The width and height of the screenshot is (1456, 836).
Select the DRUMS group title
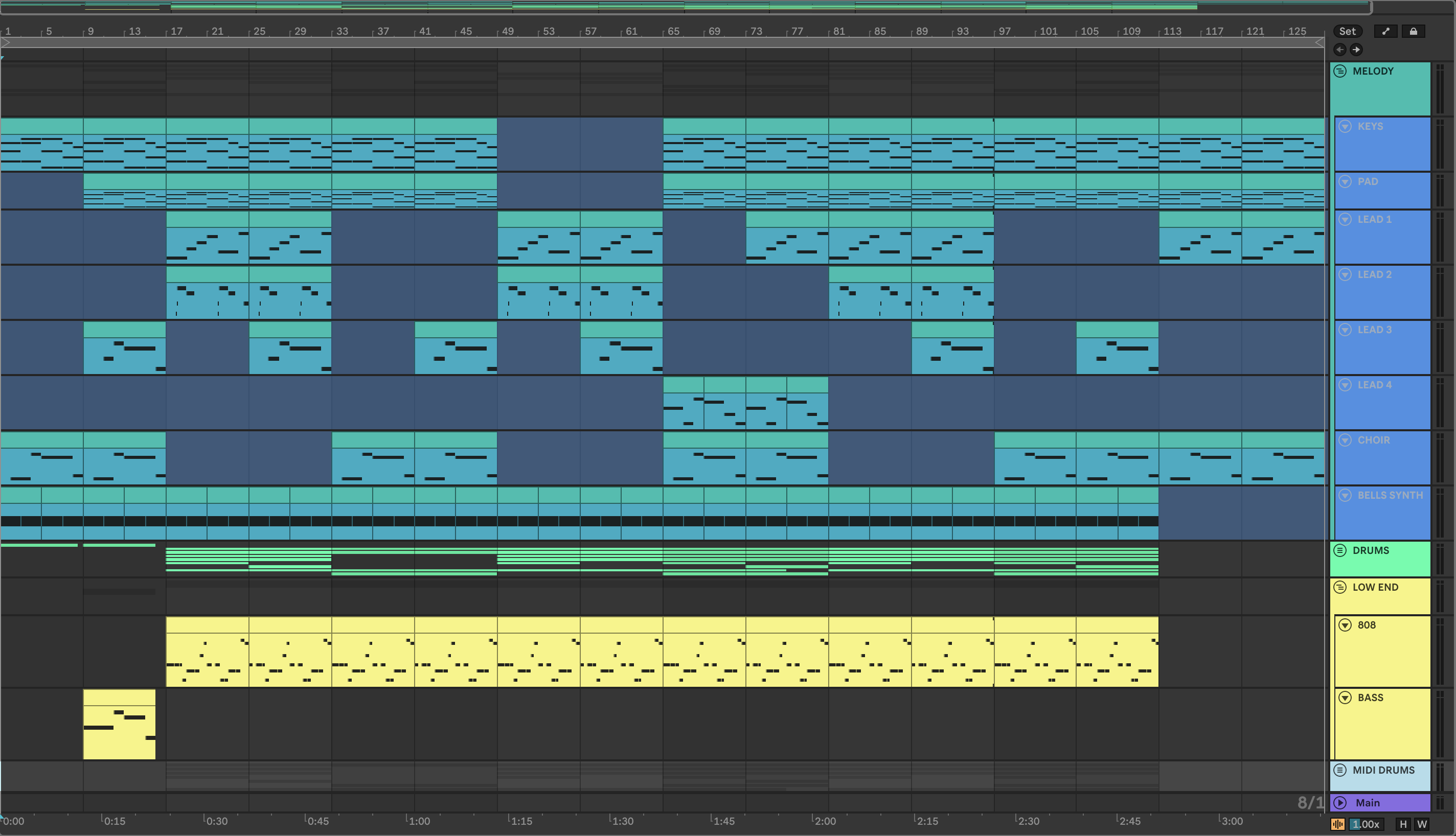click(1371, 550)
